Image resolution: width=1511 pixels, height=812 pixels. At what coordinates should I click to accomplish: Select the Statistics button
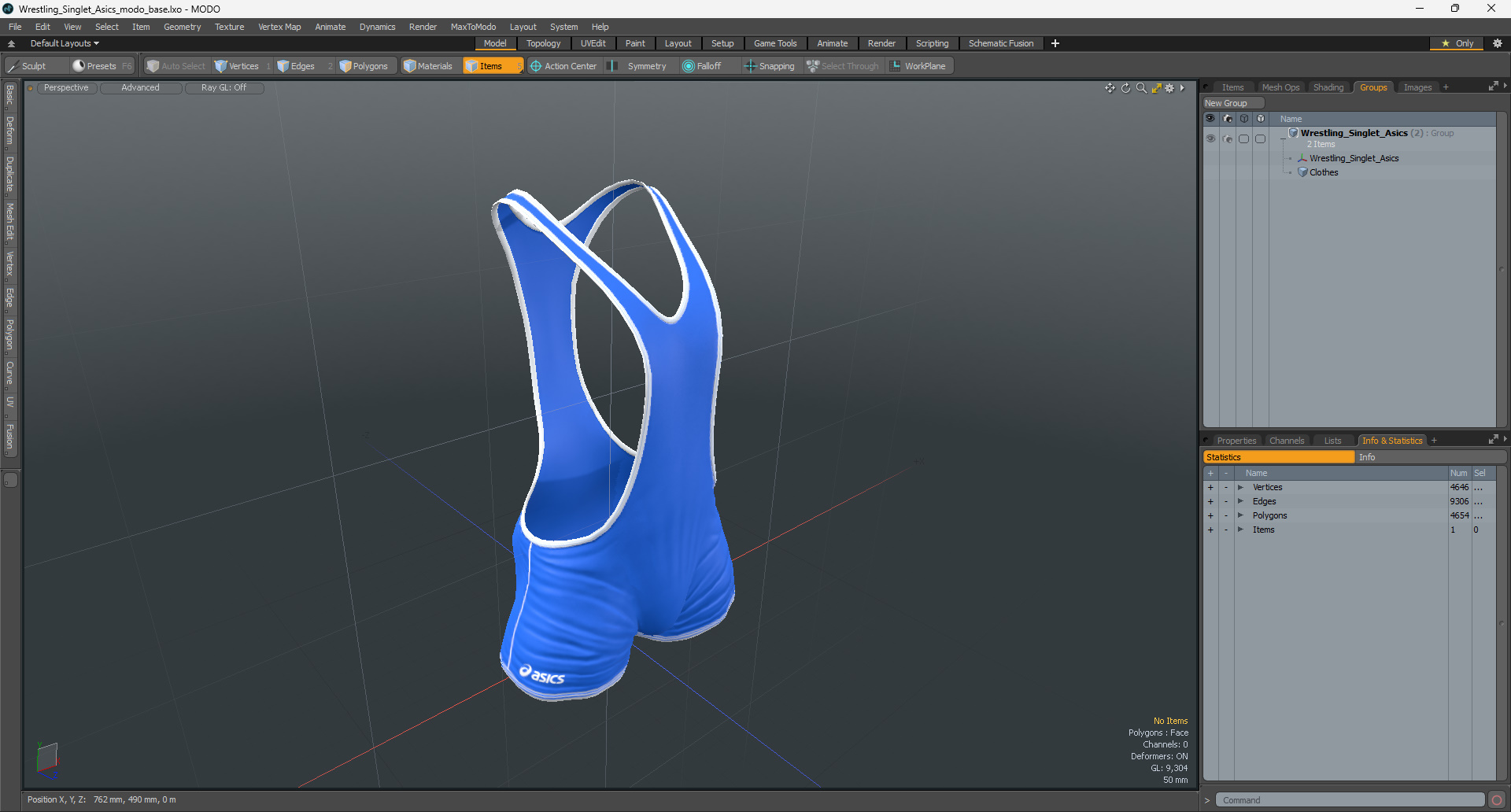1279,457
